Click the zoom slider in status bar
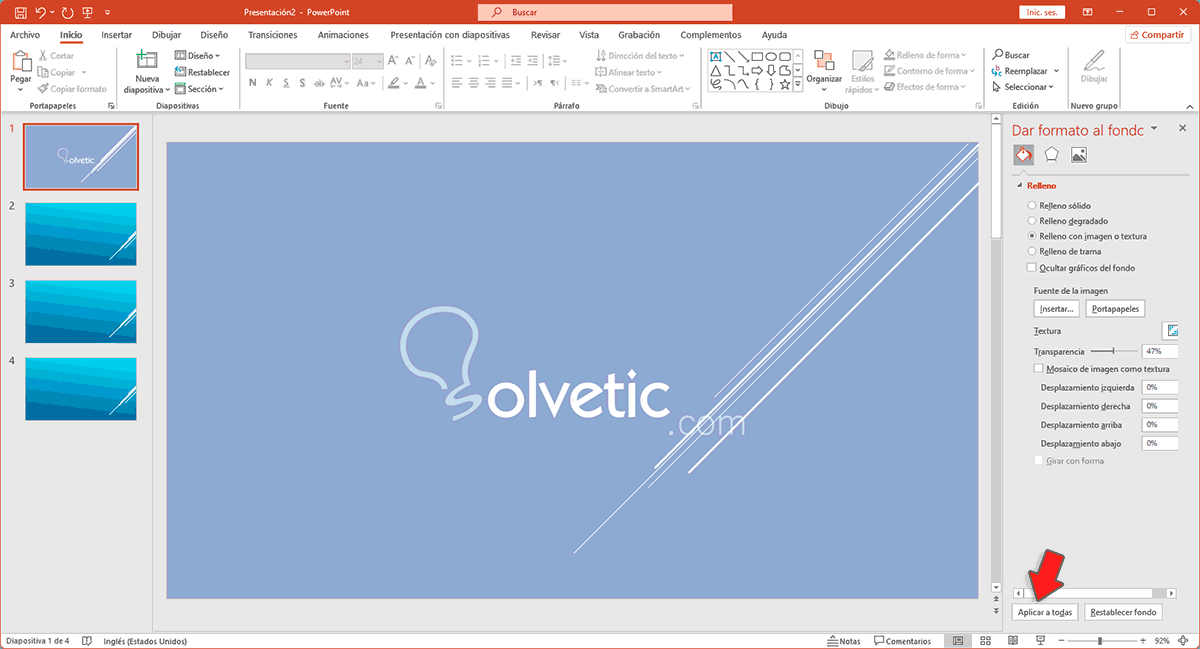 click(1101, 641)
